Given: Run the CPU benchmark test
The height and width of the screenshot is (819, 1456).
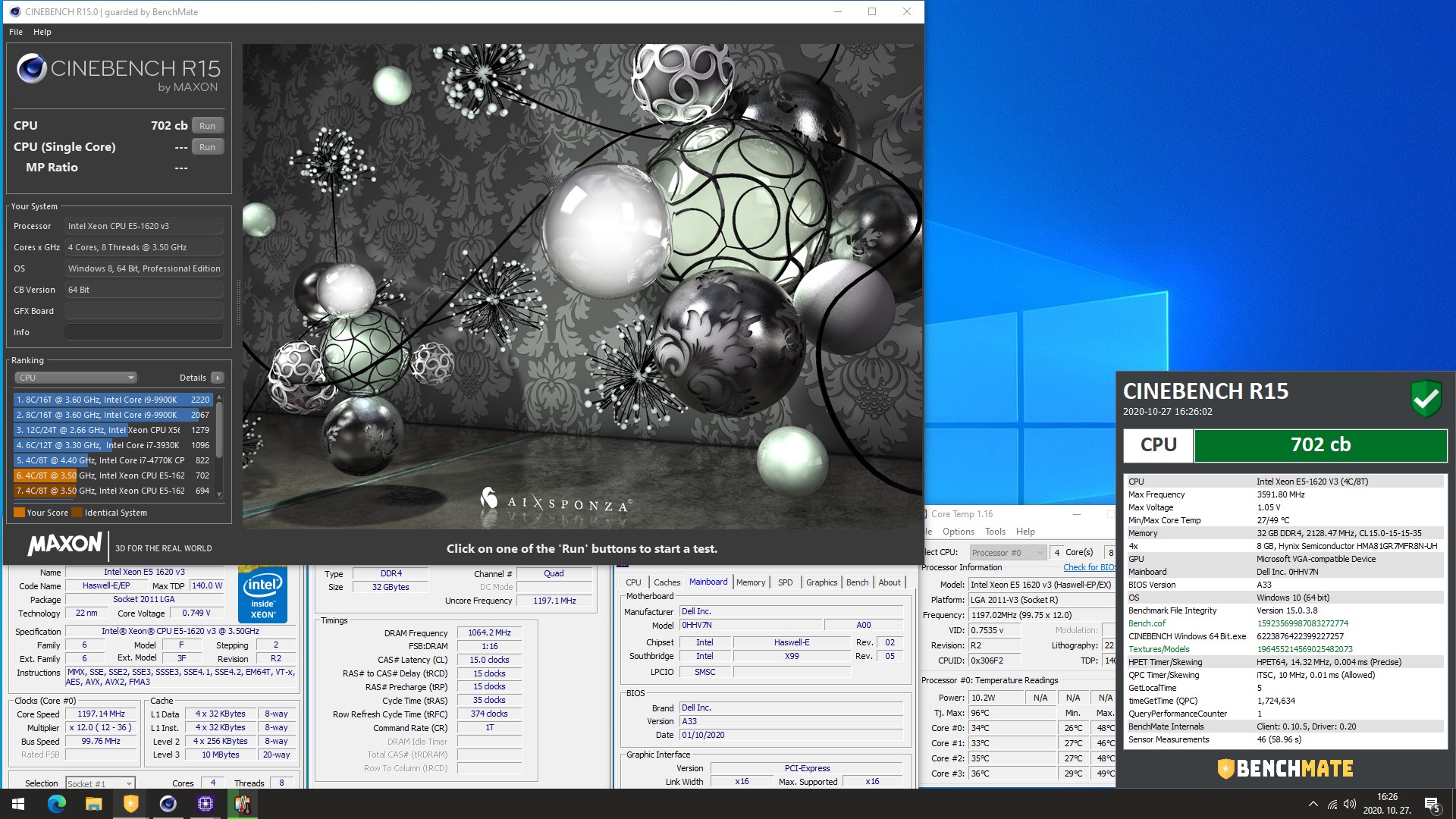Looking at the screenshot, I should click(207, 126).
